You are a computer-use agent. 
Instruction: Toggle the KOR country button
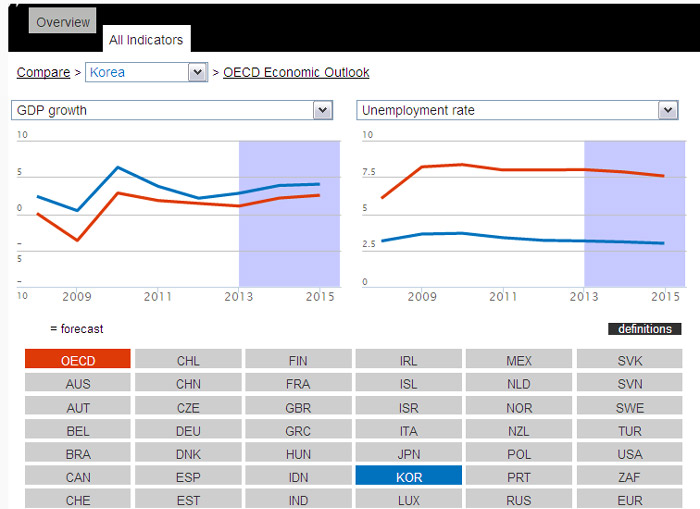[x=408, y=477]
